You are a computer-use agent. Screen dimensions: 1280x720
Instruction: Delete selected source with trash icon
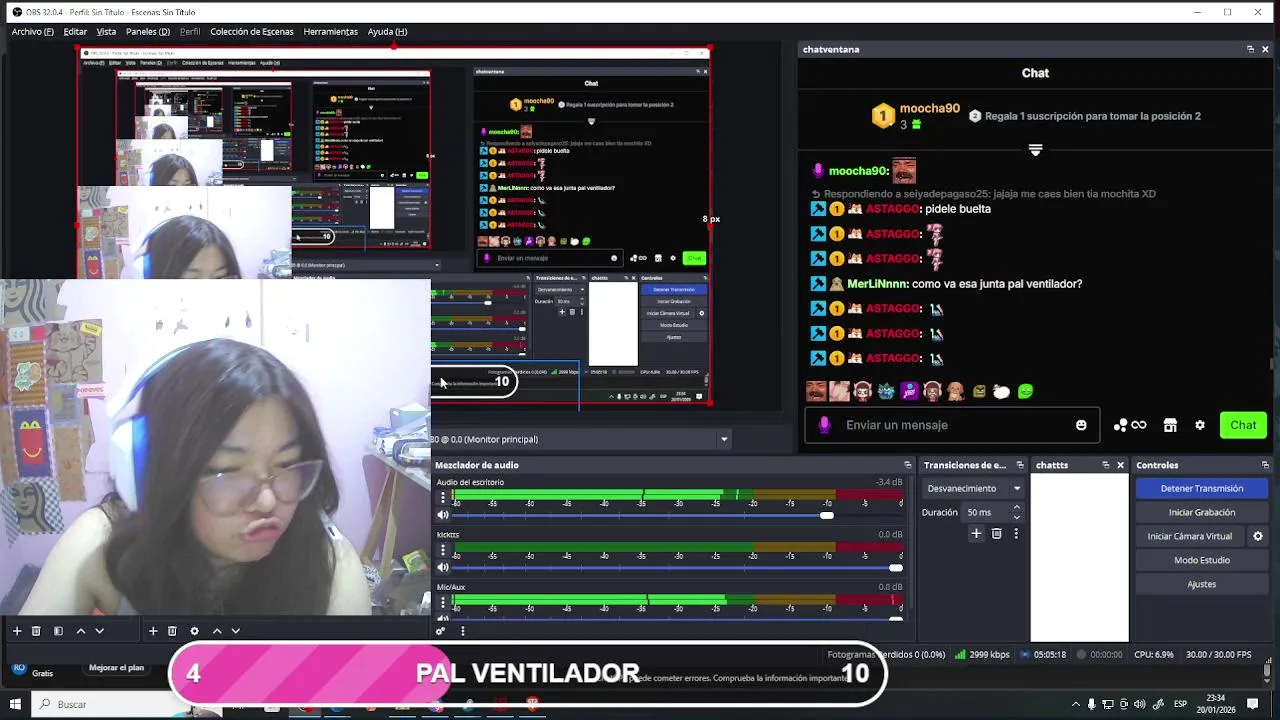pos(172,631)
